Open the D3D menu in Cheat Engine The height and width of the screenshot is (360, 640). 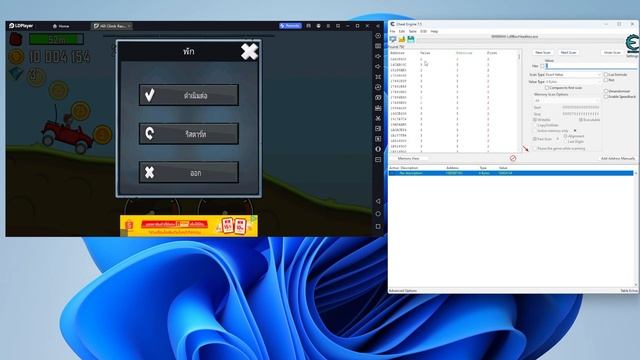click(424, 31)
